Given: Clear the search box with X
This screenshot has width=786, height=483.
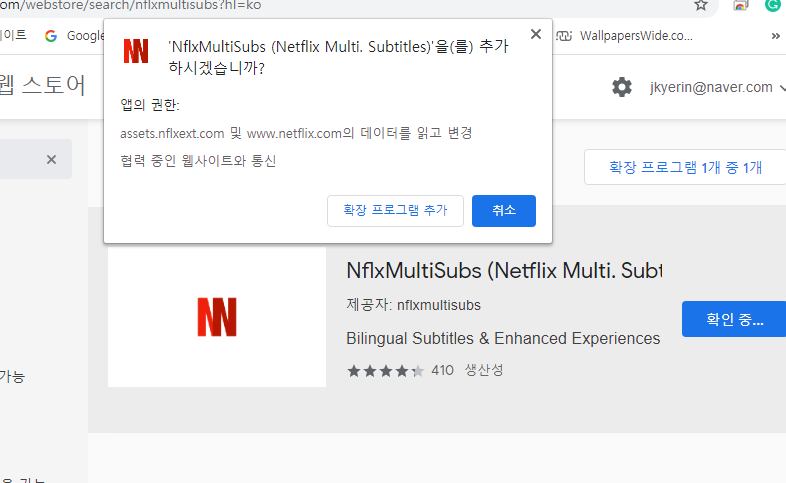Looking at the screenshot, I should point(51,159).
